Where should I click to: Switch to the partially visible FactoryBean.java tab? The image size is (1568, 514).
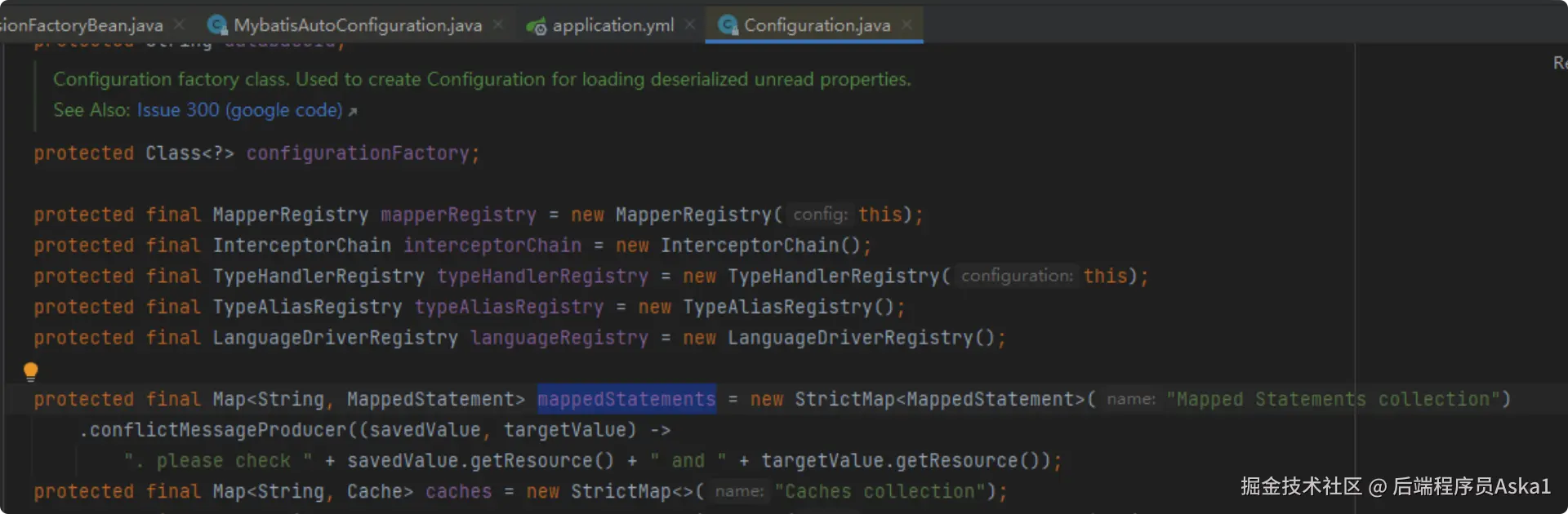pos(82,25)
